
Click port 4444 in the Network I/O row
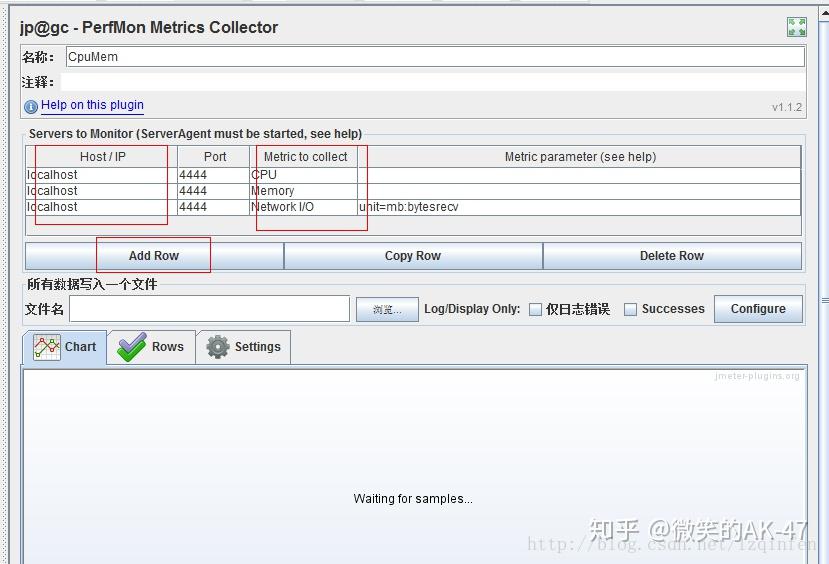point(213,207)
